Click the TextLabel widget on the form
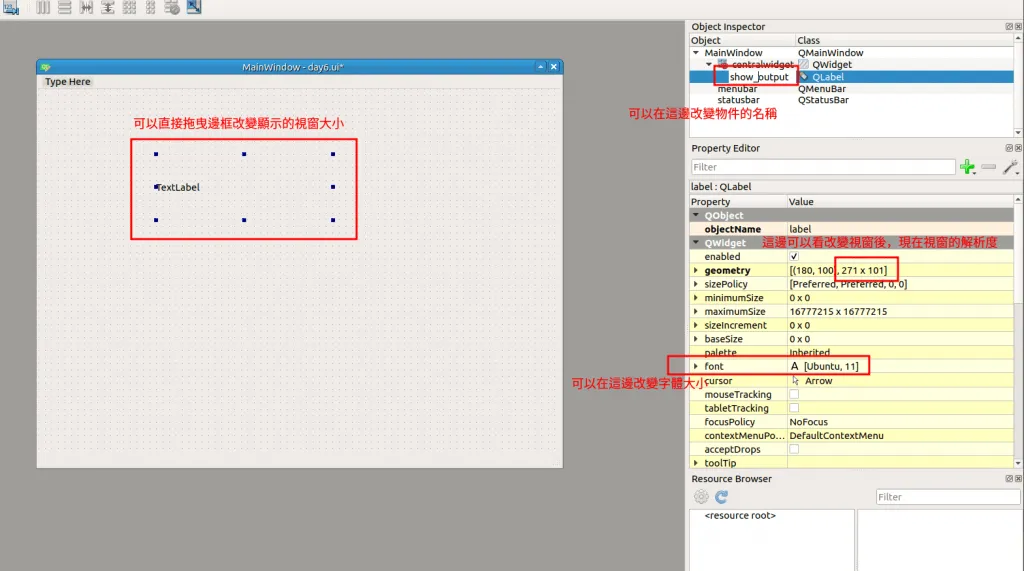This screenshot has height=571, width=1024. coord(178,187)
